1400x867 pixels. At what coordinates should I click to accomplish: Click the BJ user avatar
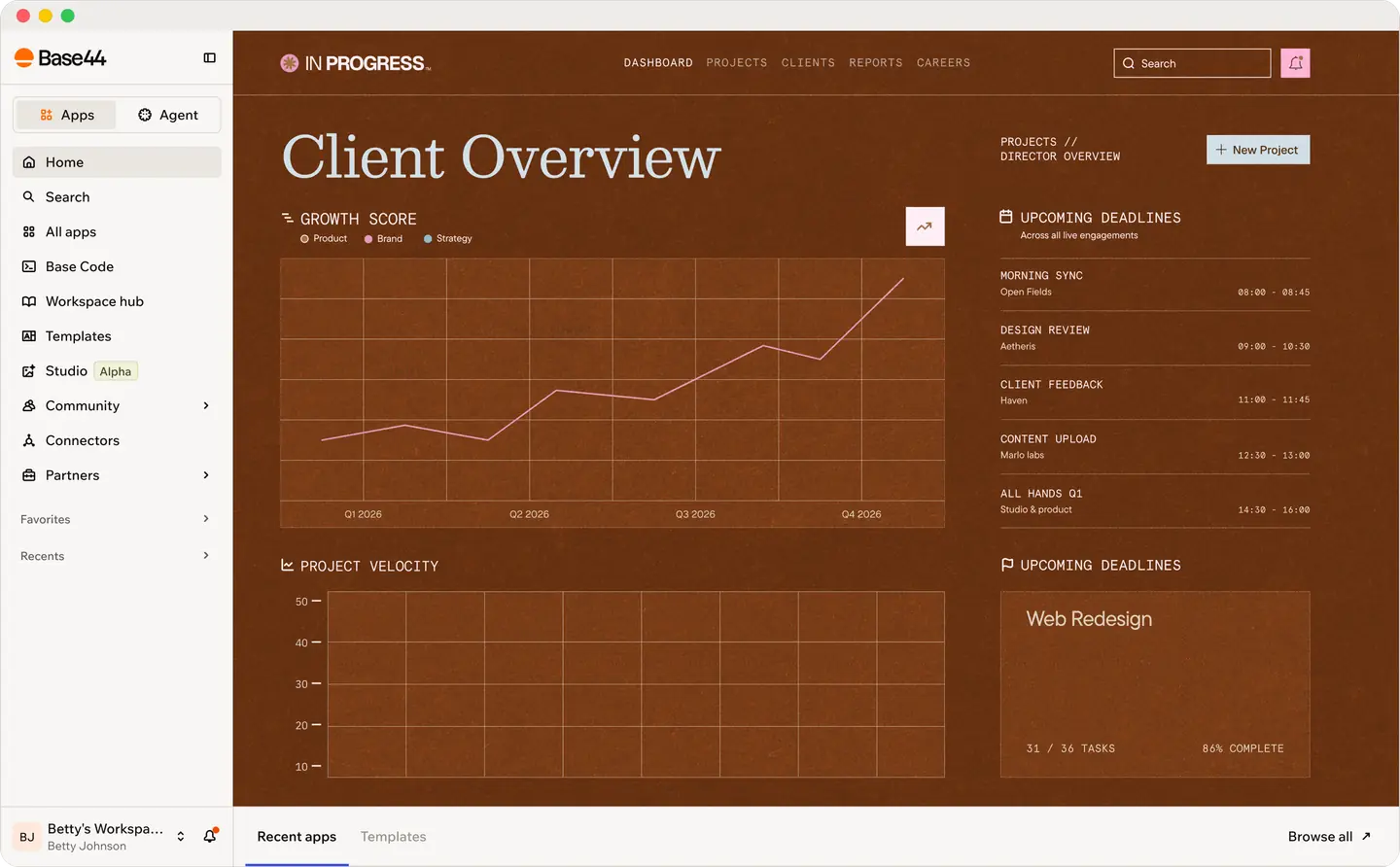coord(27,837)
